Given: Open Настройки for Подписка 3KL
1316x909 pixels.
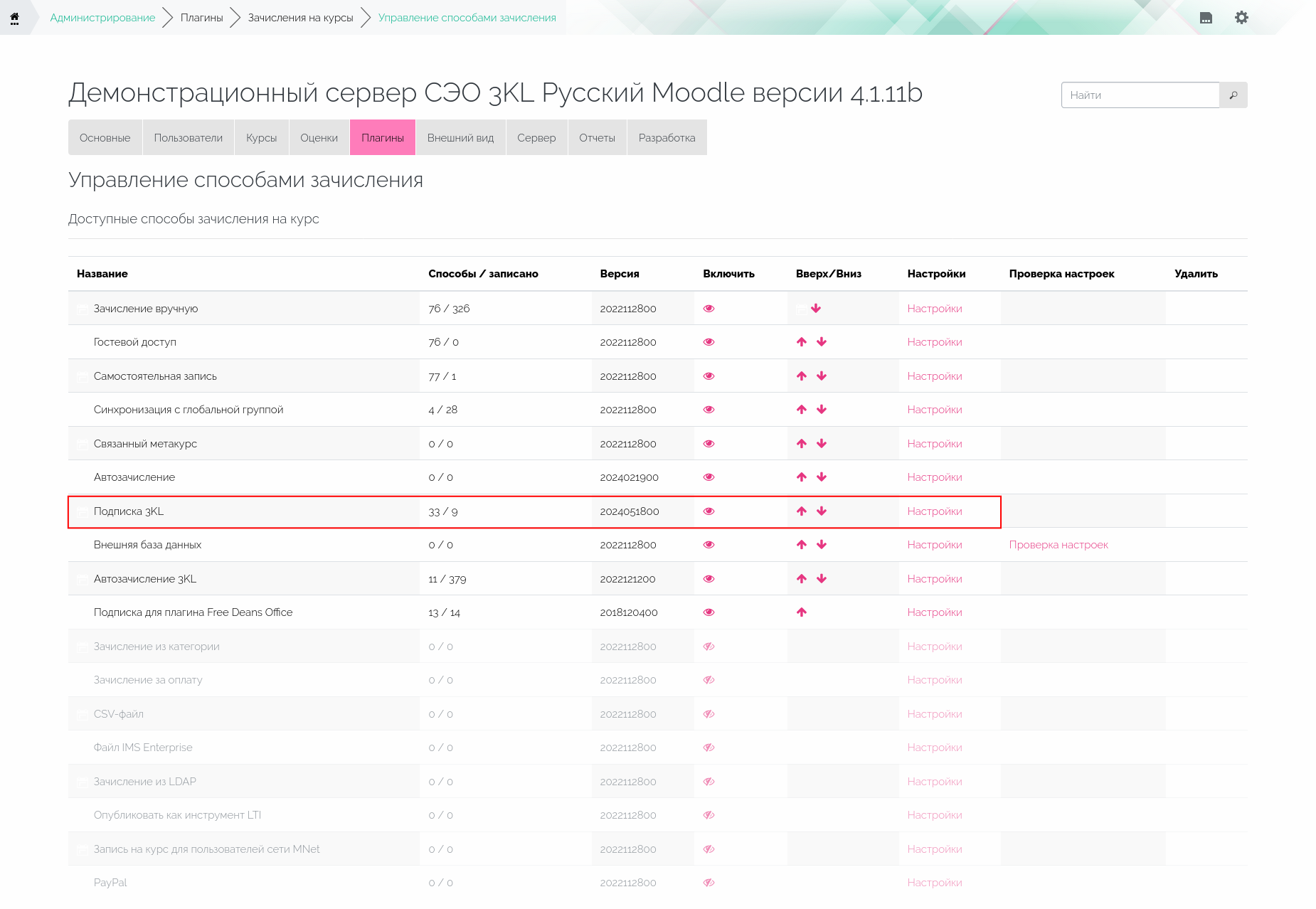Looking at the screenshot, I should 934,511.
